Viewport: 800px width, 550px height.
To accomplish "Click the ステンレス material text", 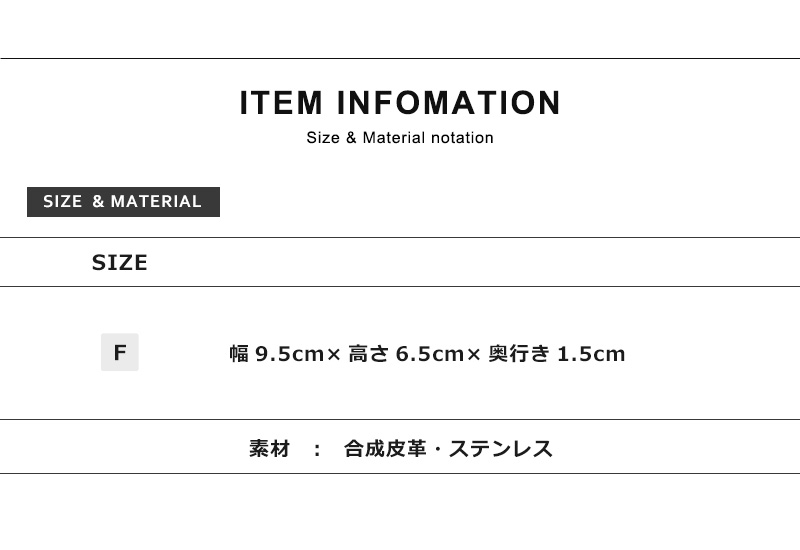I will coord(501,449).
